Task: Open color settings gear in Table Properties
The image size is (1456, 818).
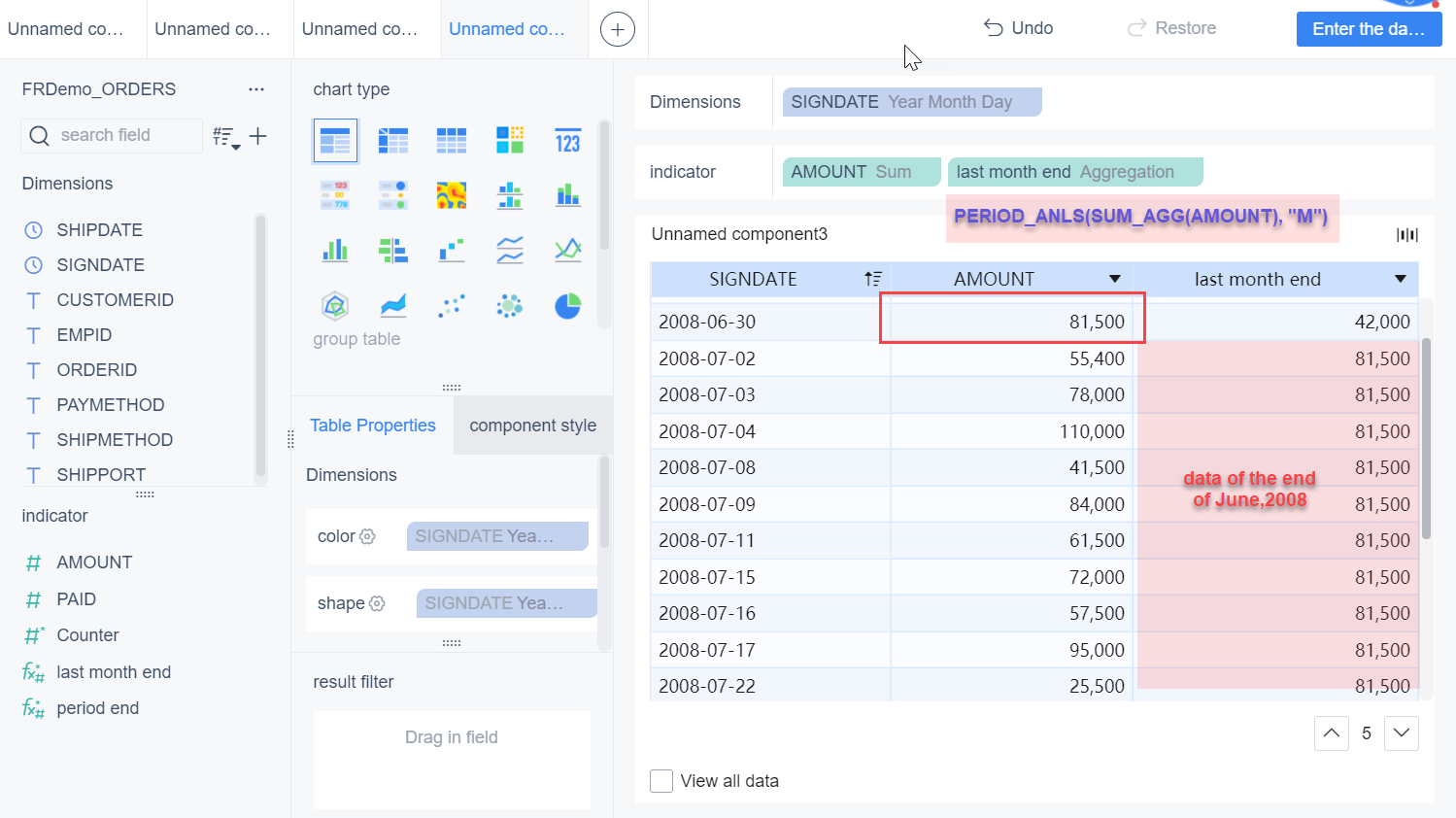Action: click(x=367, y=536)
